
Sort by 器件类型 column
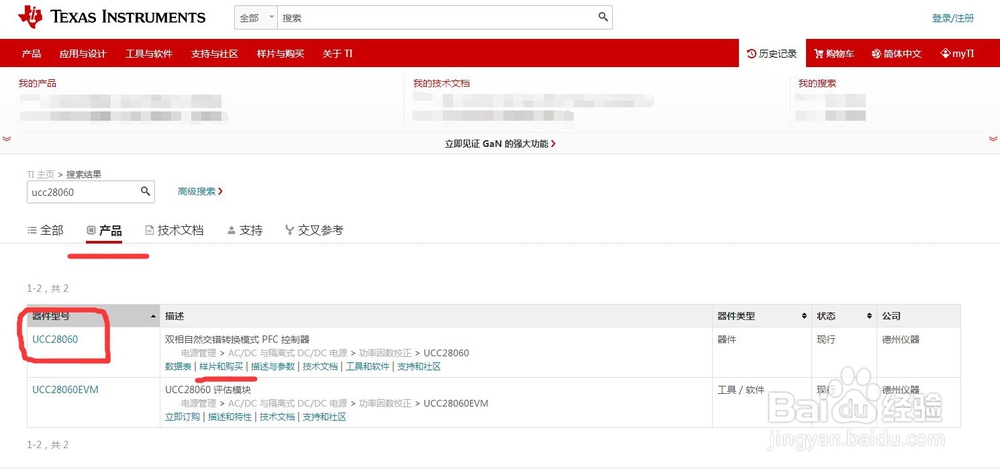761,316
